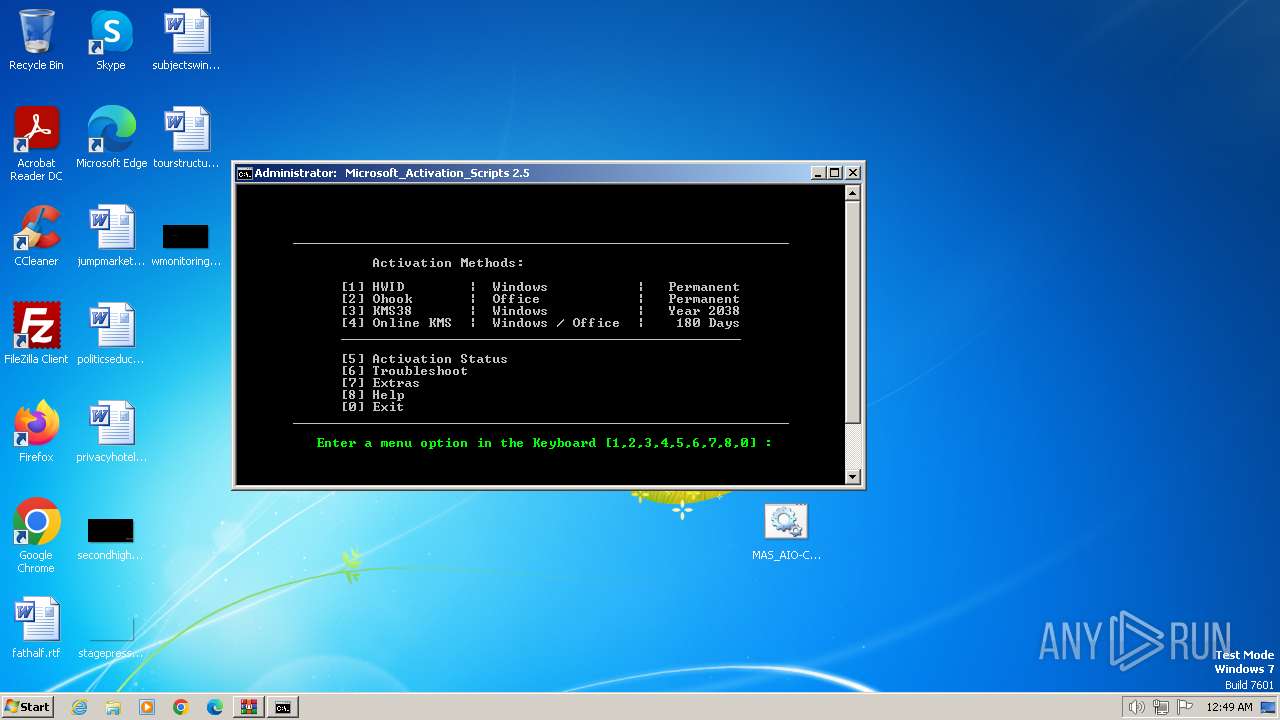Click the '[5] Activation Status' line
Viewport: 1280px width, 720px height.
(424, 359)
